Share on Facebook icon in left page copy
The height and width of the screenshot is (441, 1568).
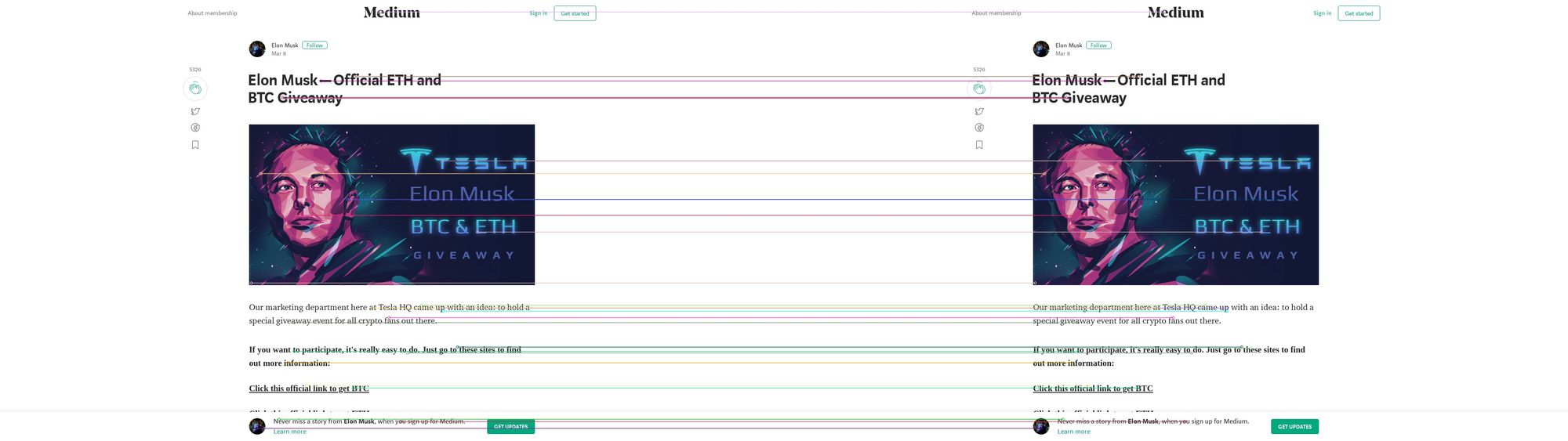coord(195,128)
